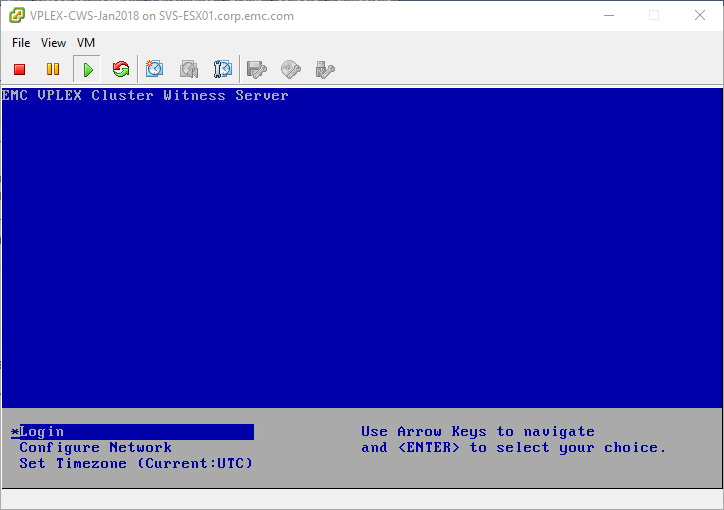
Task: Connect floppy device toolbar icon
Action: click(257, 70)
